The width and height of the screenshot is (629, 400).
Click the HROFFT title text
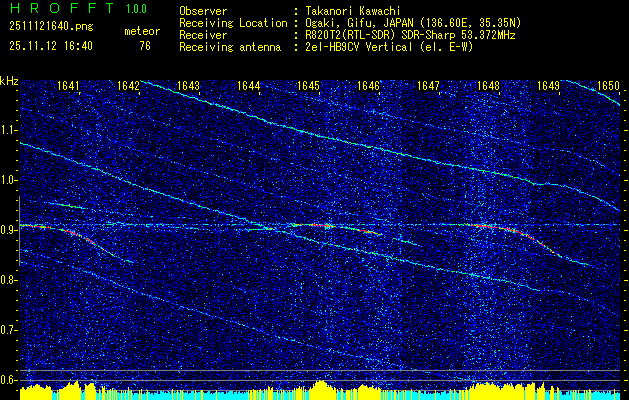pyautogui.click(x=56, y=10)
